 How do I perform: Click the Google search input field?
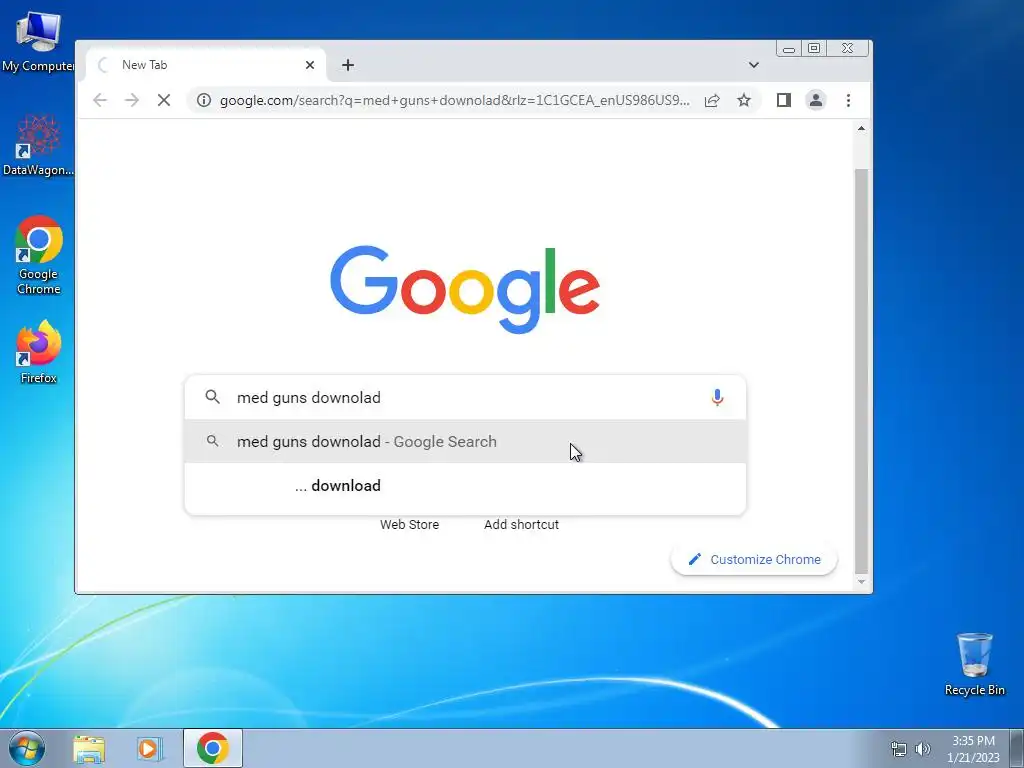465,397
